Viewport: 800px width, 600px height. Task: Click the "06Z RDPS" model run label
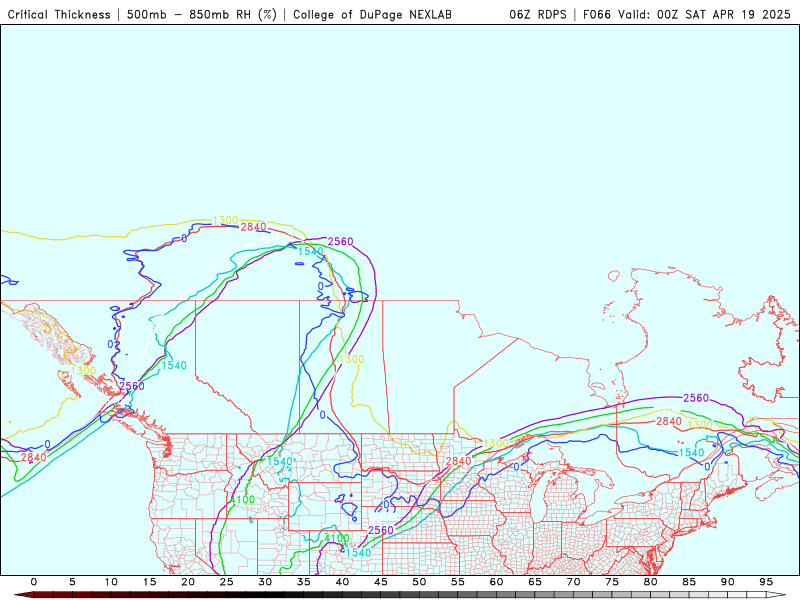click(538, 15)
